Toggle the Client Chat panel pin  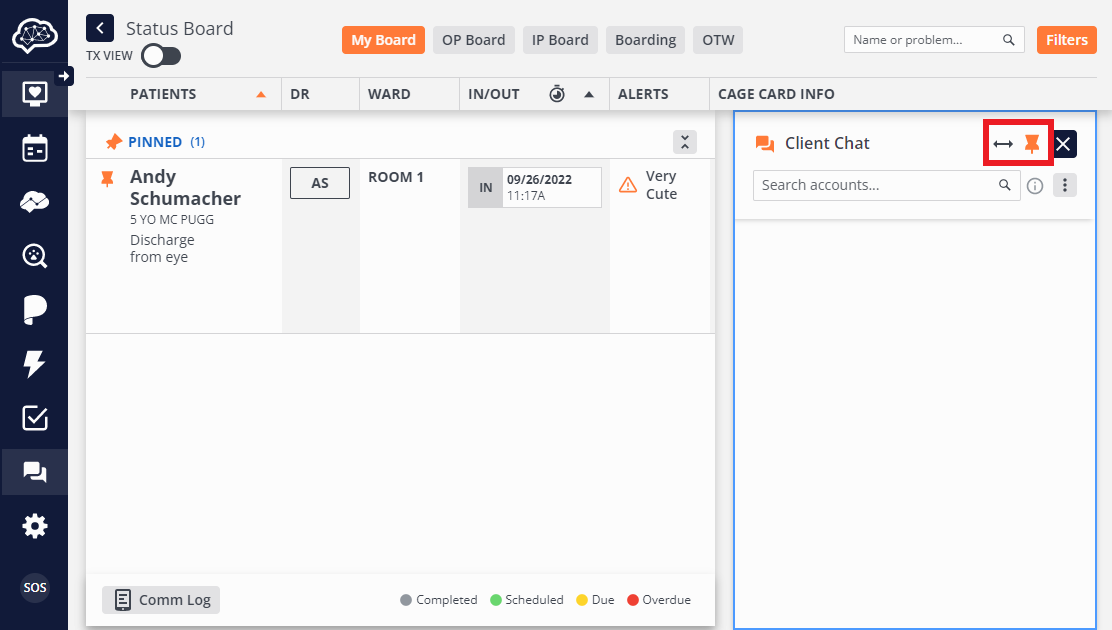pyautogui.click(x=1032, y=144)
